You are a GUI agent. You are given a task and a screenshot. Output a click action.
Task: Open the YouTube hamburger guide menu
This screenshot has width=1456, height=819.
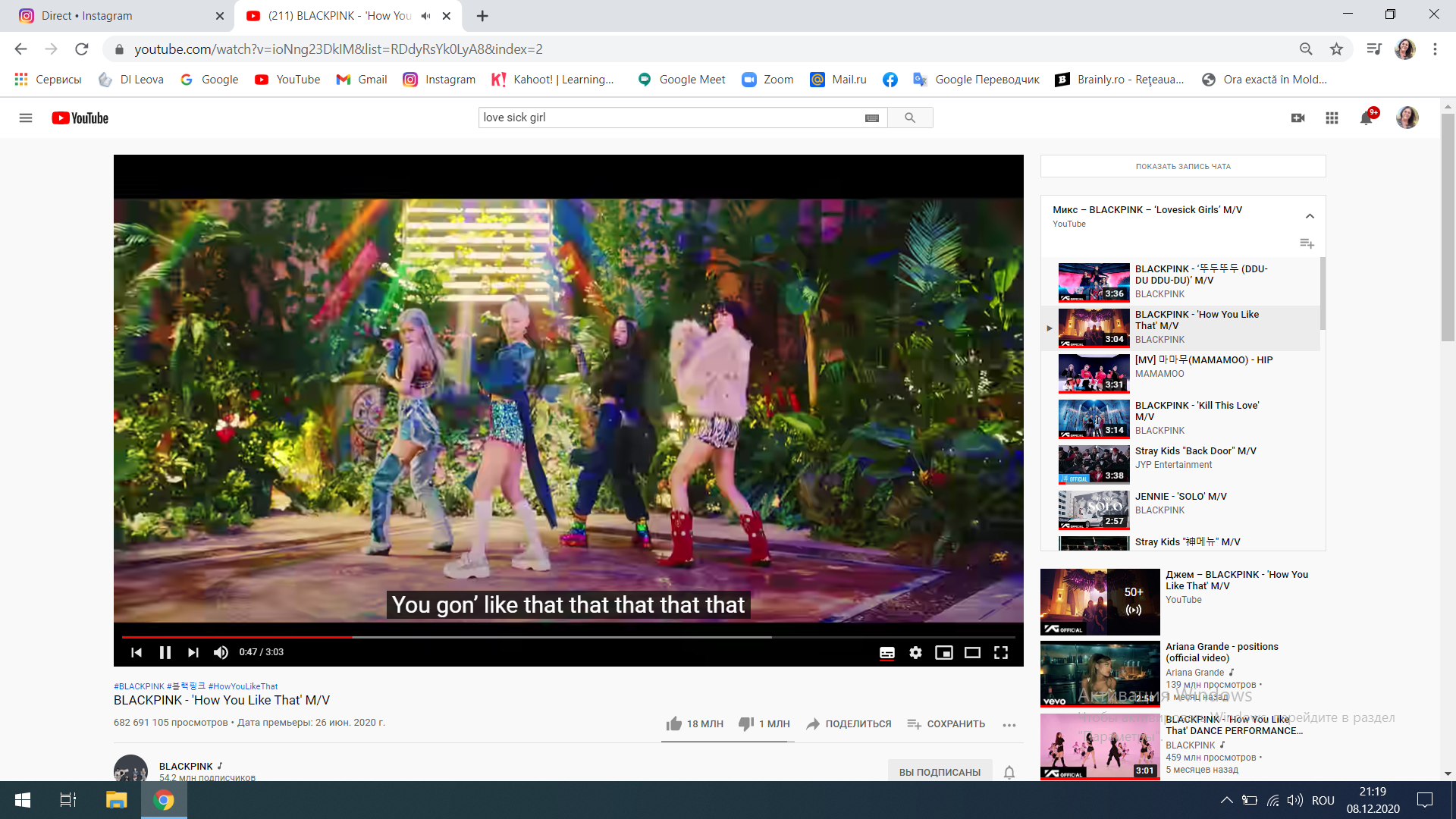(x=26, y=118)
